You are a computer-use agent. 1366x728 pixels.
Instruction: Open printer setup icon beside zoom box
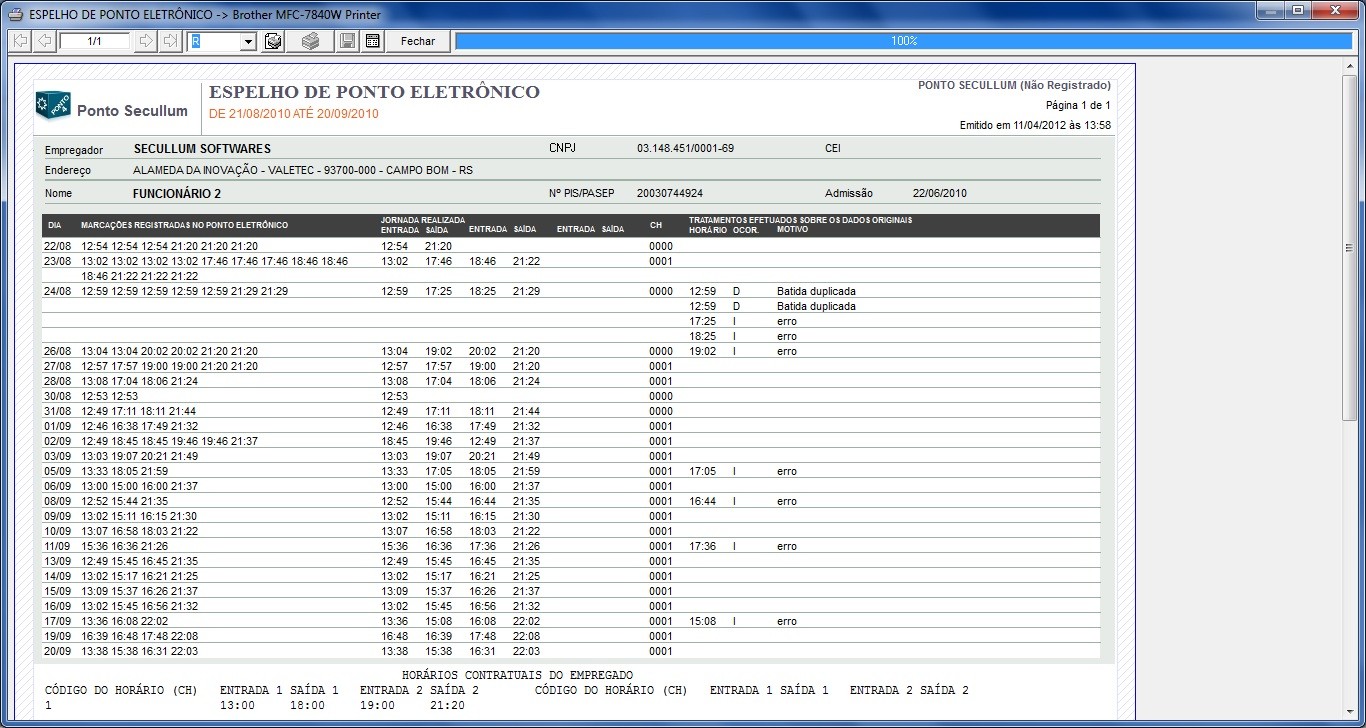point(273,41)
